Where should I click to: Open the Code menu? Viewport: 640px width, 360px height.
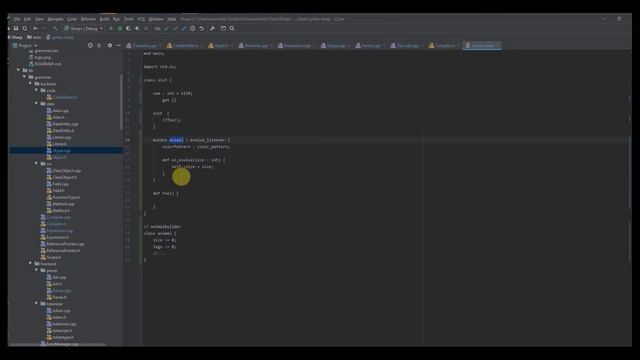point(72,19)
